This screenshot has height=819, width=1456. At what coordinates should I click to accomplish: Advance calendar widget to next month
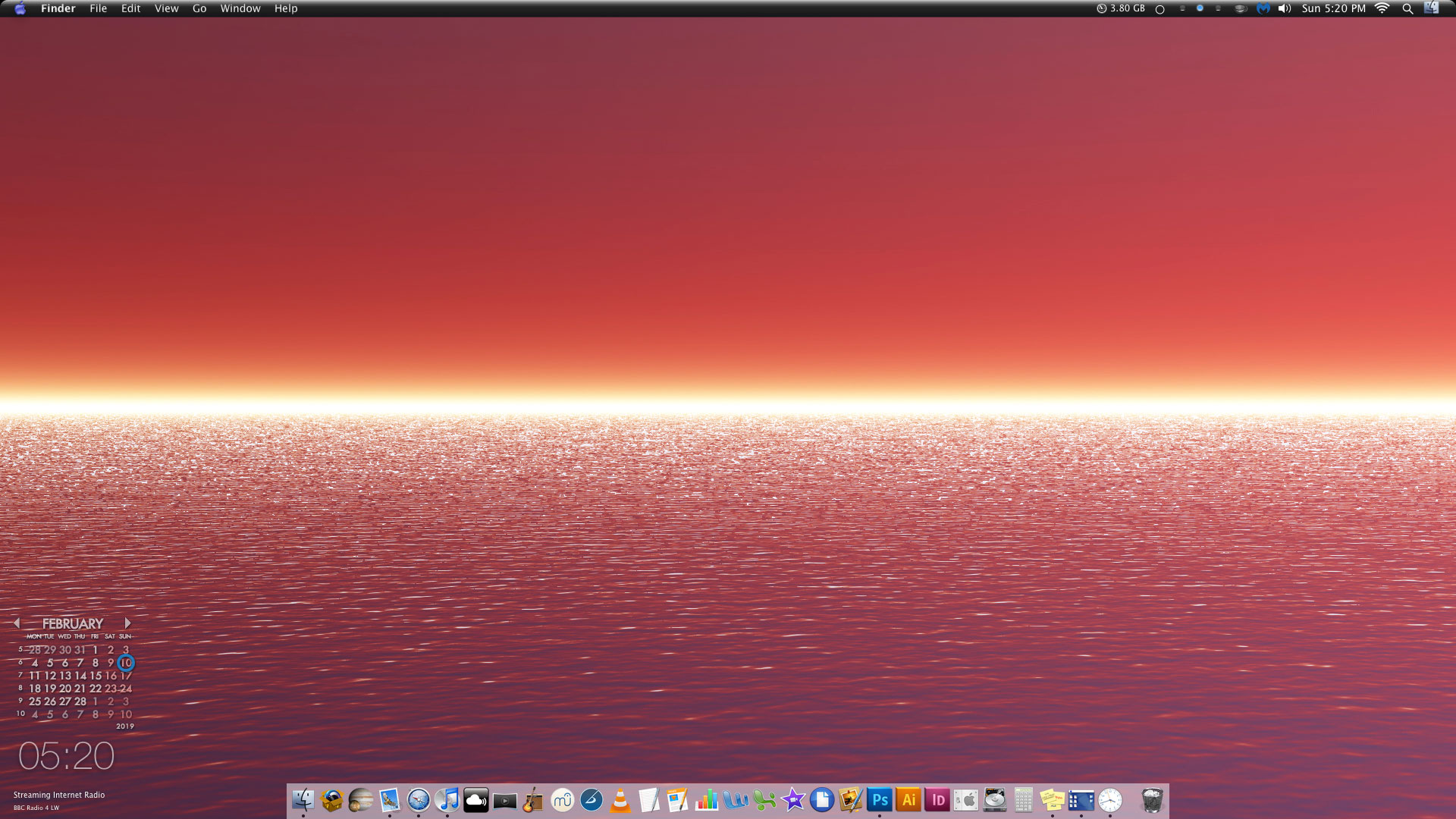coord(127,623)
